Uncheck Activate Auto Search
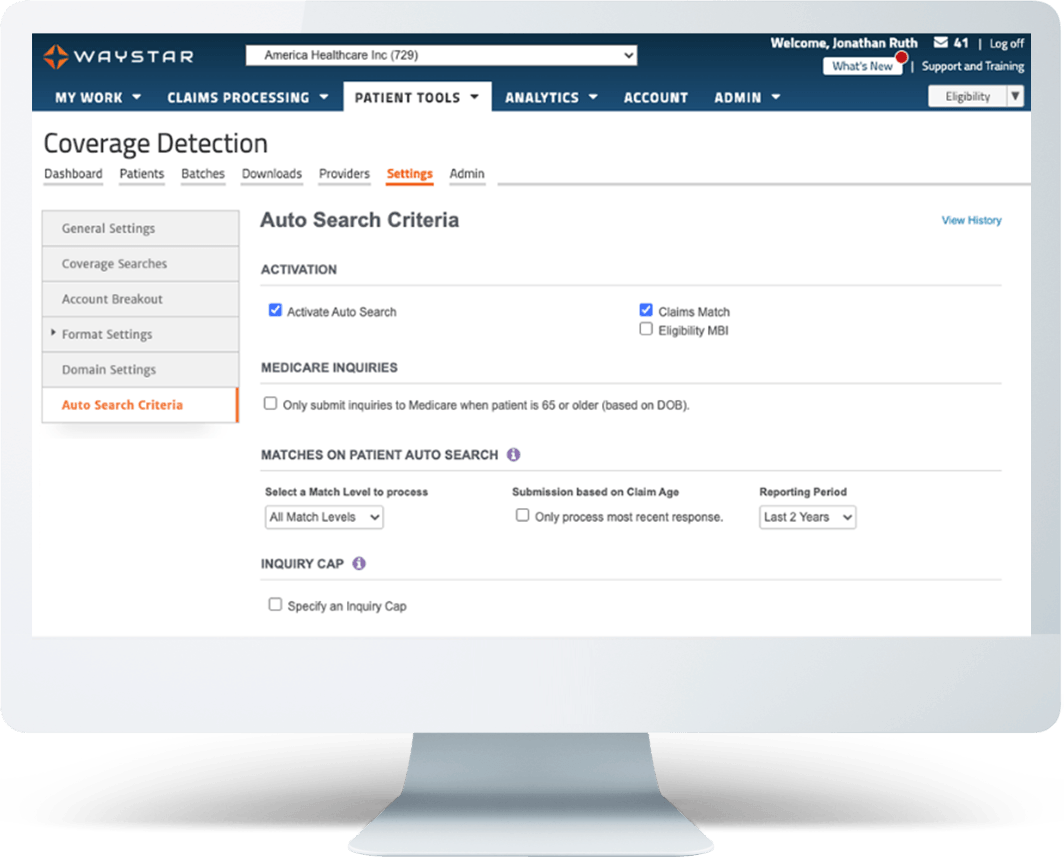 click(x=275, y=310)
